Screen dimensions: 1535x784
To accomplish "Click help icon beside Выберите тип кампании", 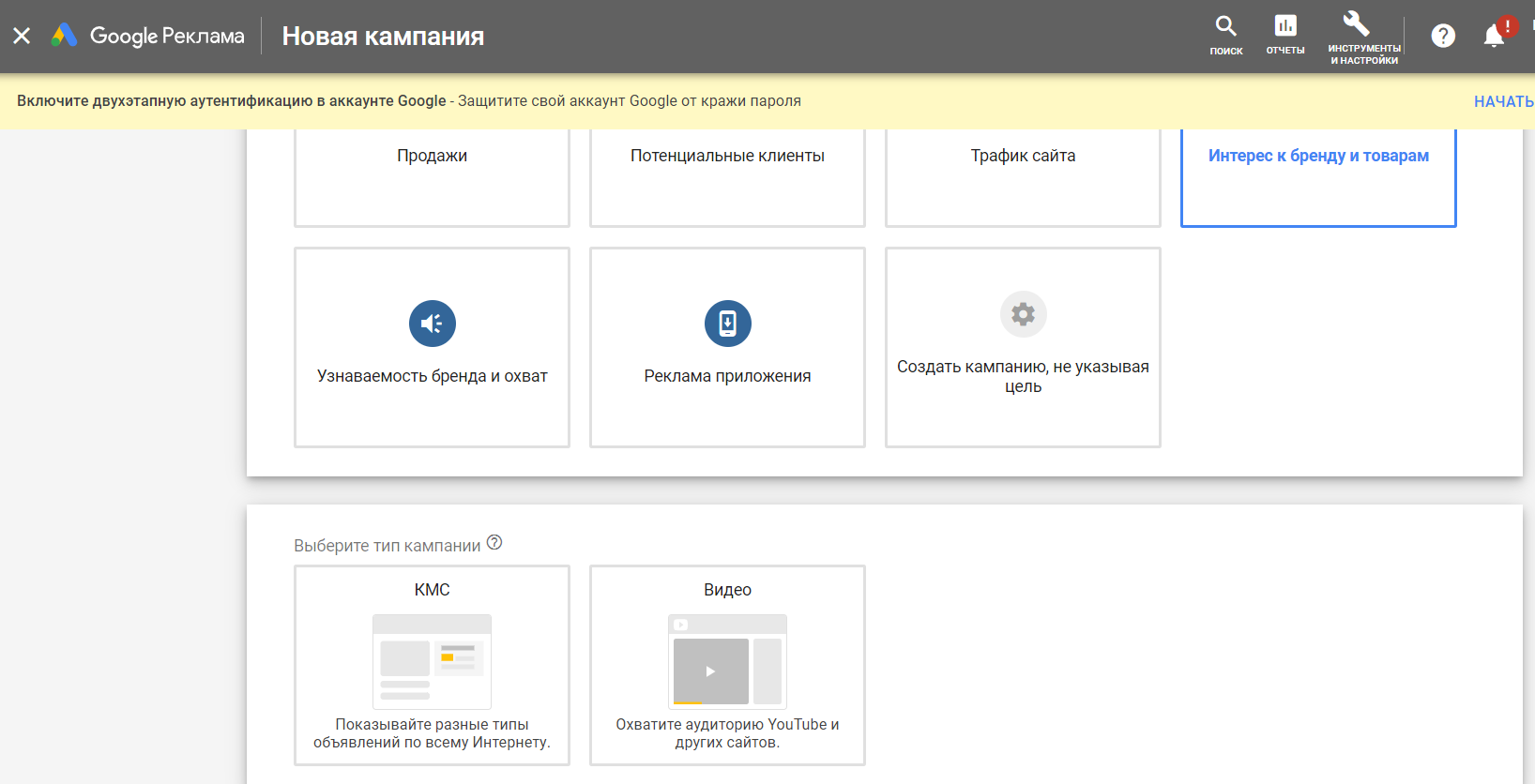I will tap(494, 543).
